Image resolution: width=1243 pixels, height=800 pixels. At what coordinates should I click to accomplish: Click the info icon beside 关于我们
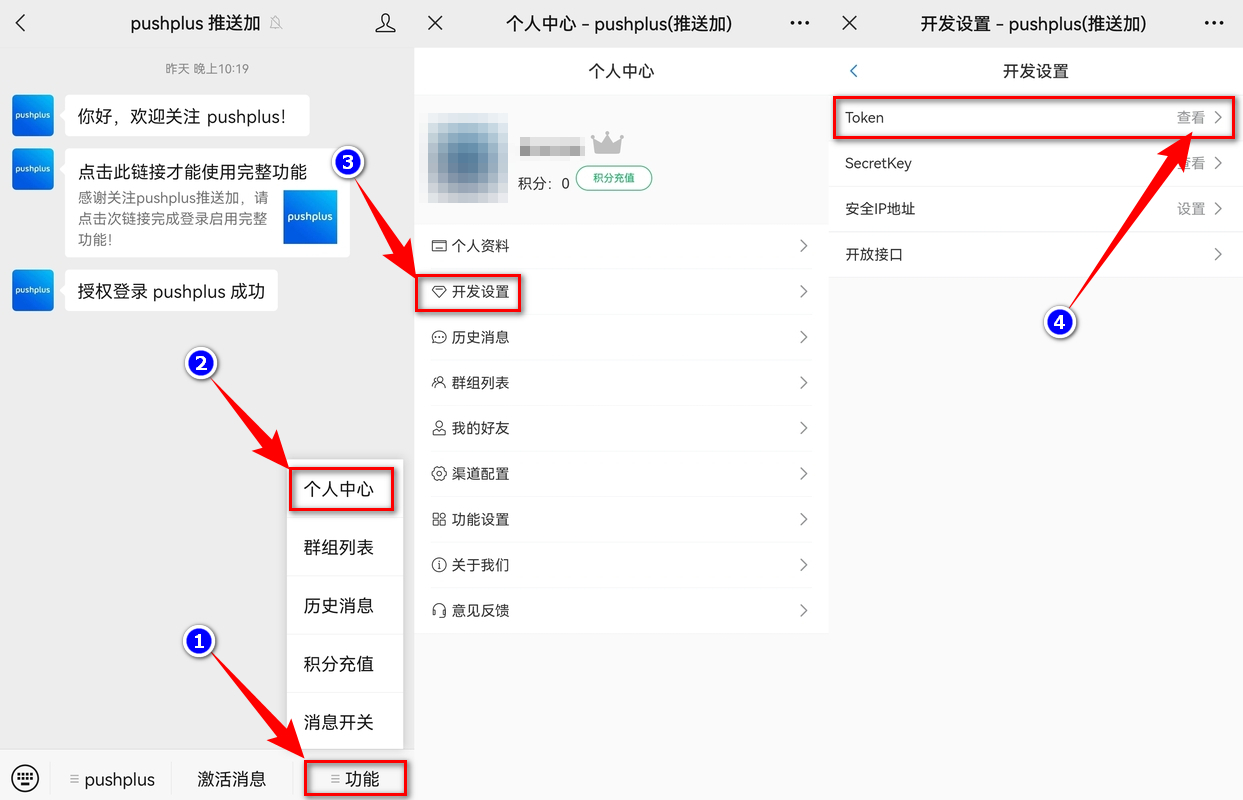pyautogui.click(x=440, y=565)
